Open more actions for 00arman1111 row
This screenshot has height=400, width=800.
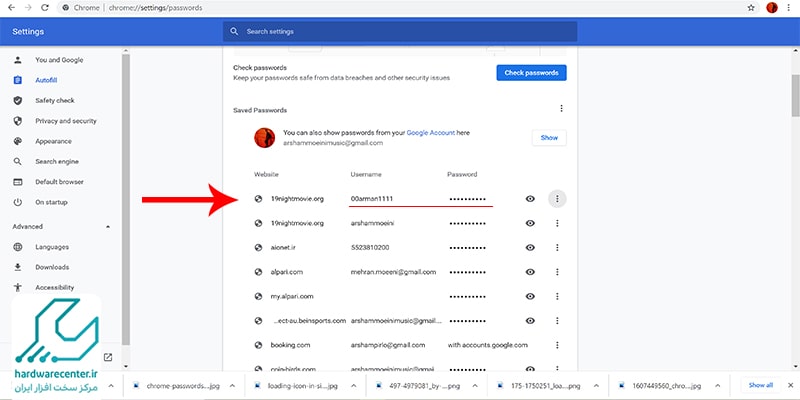point(557,198)
